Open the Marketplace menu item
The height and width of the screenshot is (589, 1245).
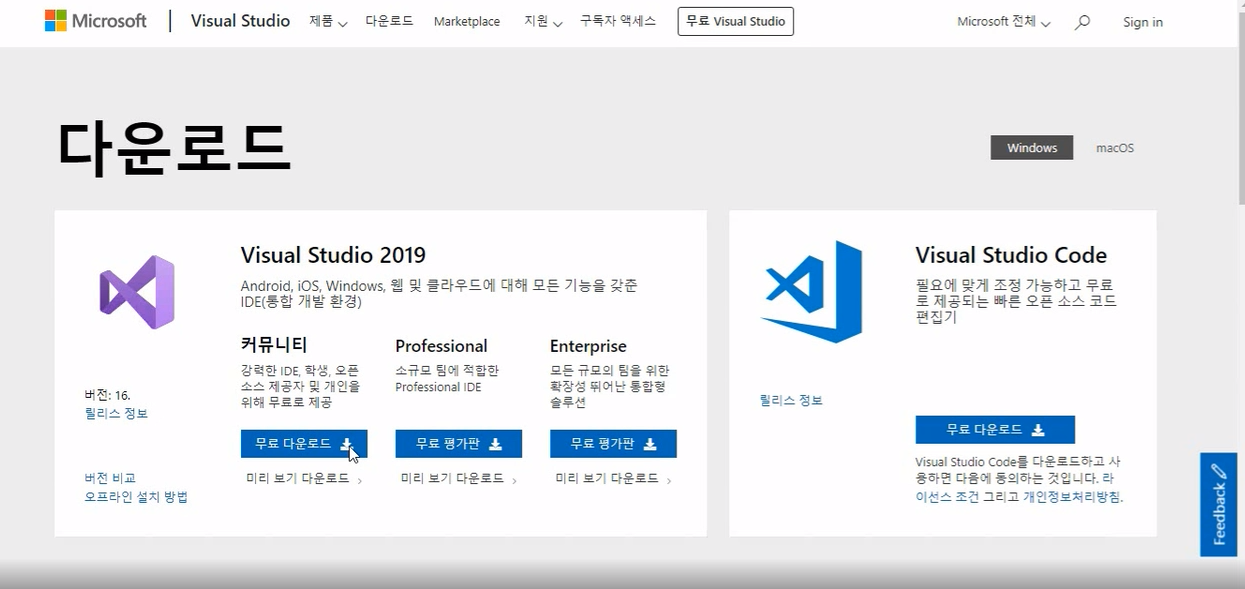(466, 21)
